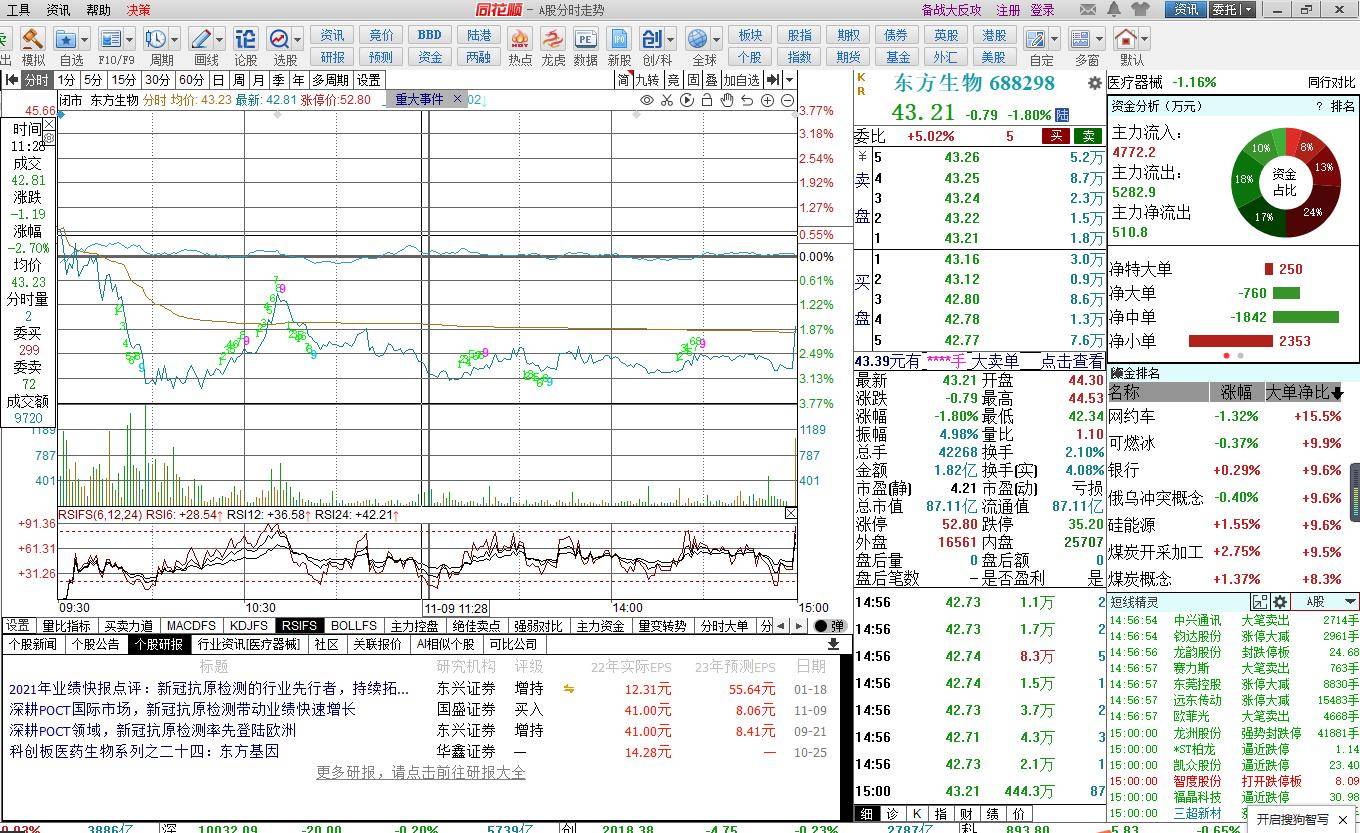This screenshot has height=833, width=1360.
Task: Open the 创/科 board icon
Action: point(652,39)
